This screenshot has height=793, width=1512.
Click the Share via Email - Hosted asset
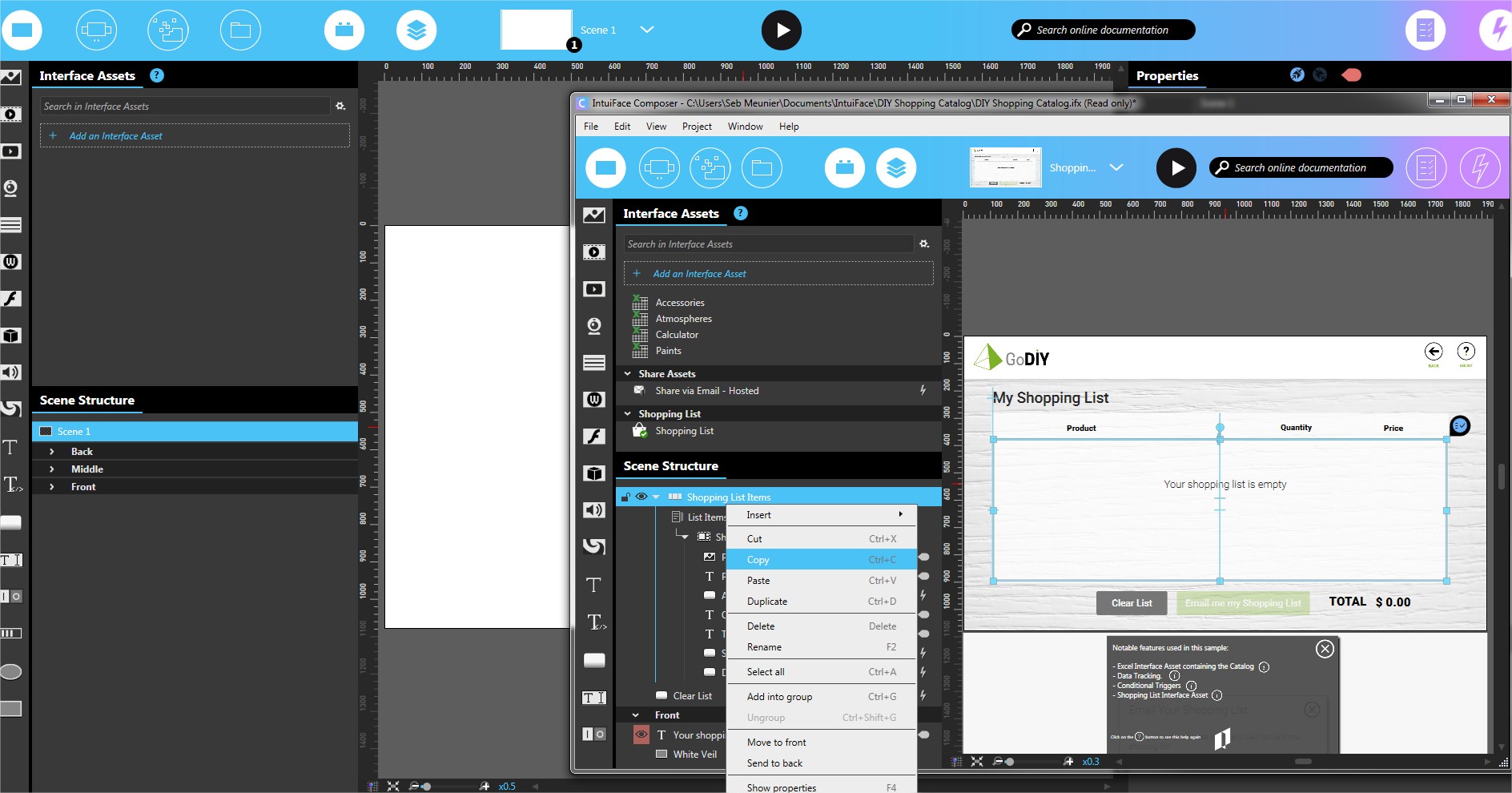coord(706,391)
